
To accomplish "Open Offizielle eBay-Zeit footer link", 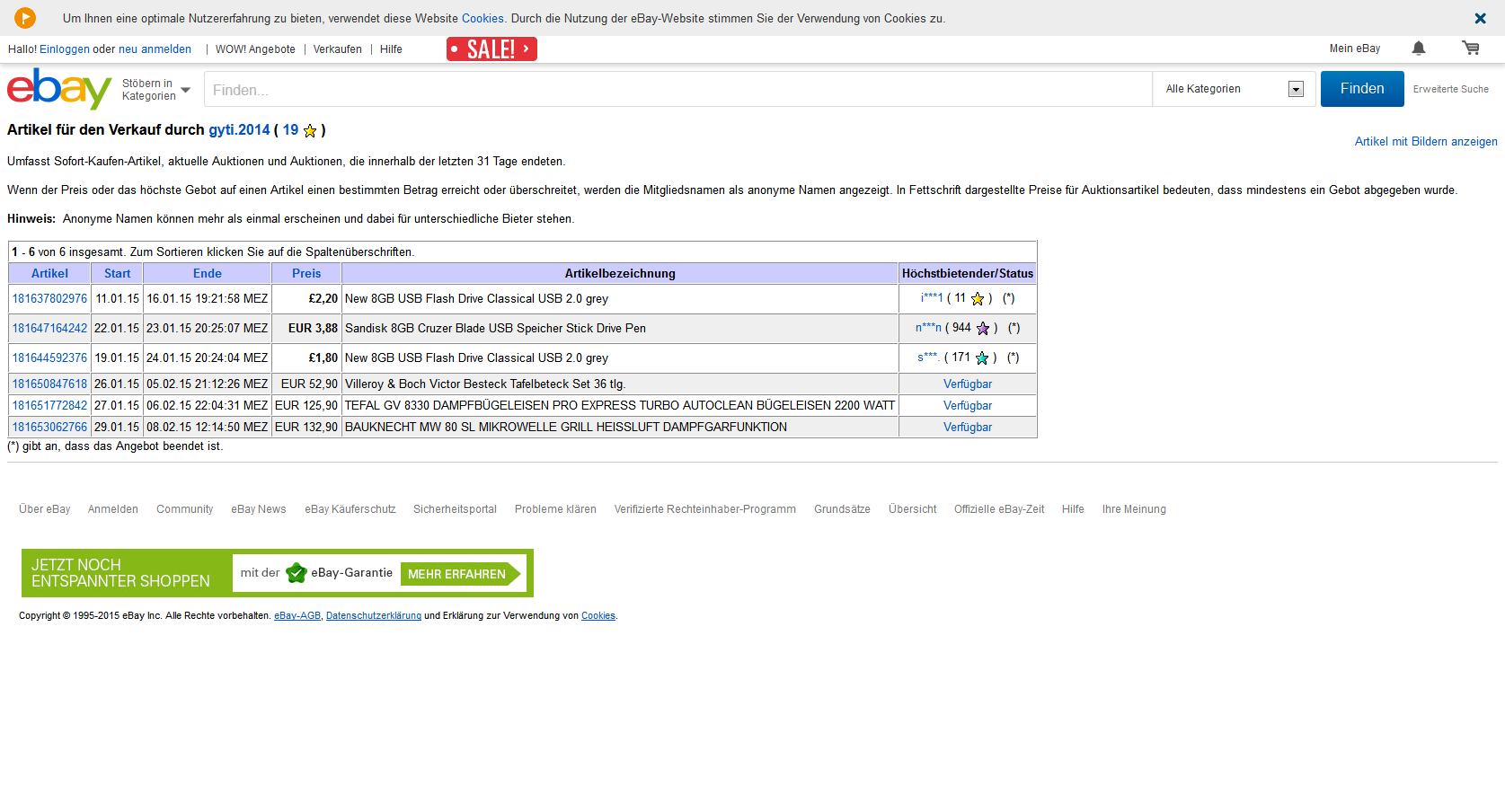I will point(999,509).
